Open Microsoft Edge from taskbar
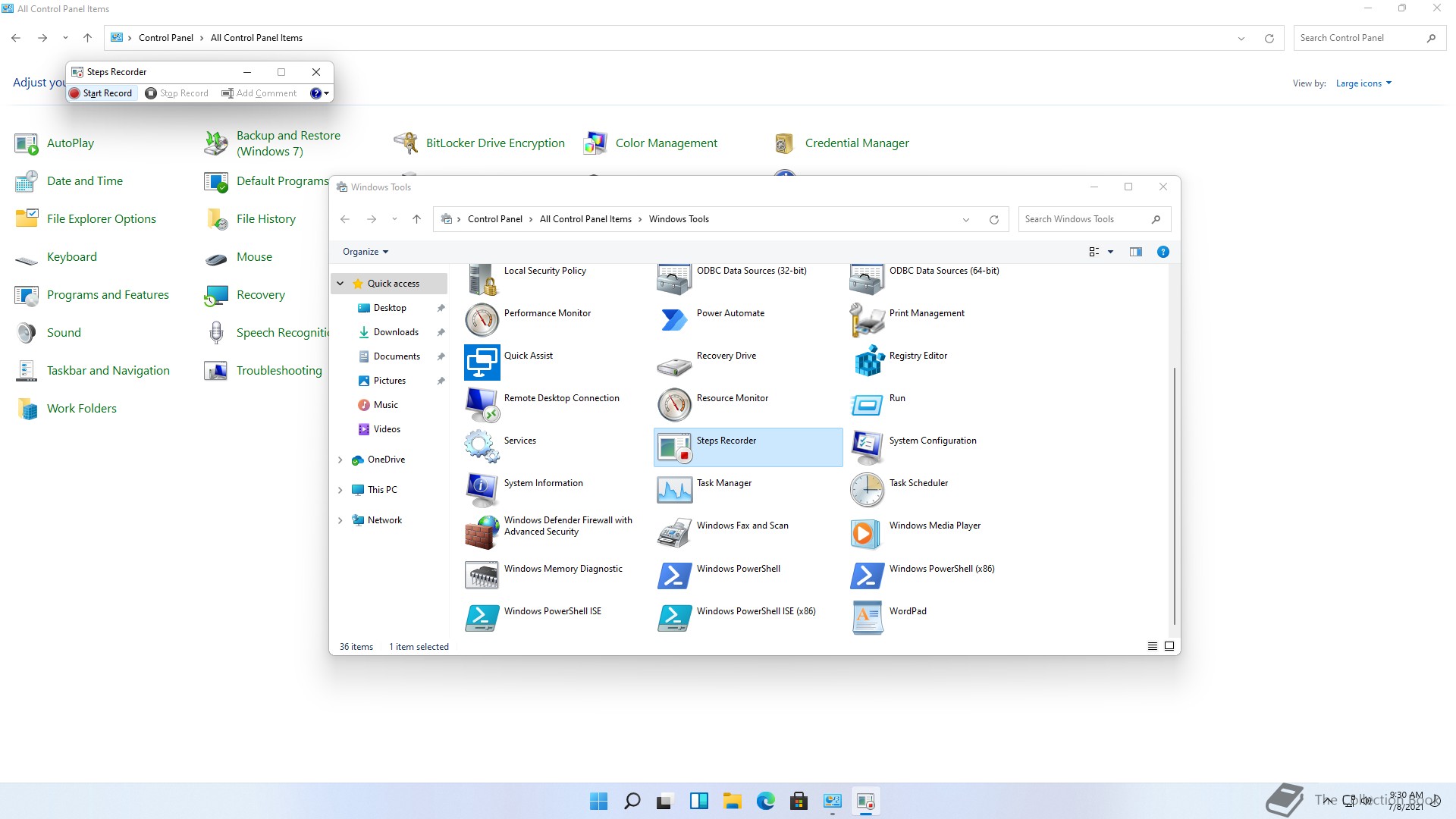Image resolution: width=1456 pixels, height=819 pixels. coord(765,802)
